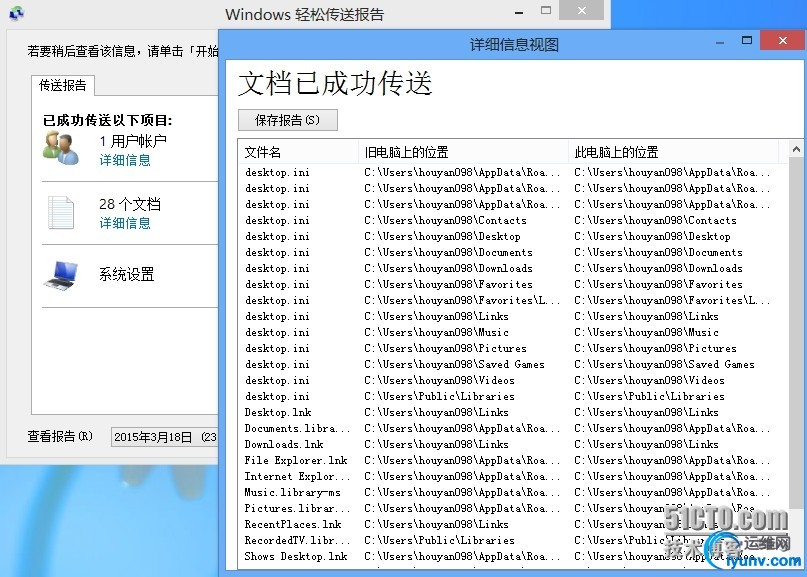This screenshot has height=577, width=807.
Task: Click the documents page icon
Action: tap(61, 213)
